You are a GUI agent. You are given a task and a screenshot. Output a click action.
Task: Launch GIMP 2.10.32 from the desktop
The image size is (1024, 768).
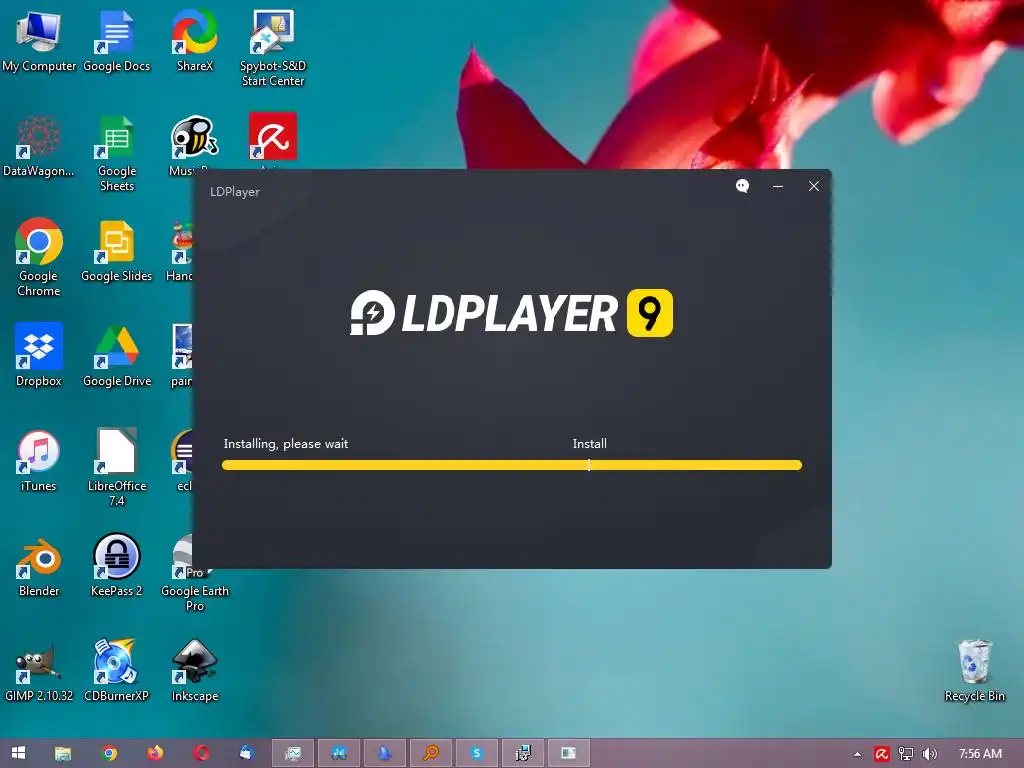point(39,671)
